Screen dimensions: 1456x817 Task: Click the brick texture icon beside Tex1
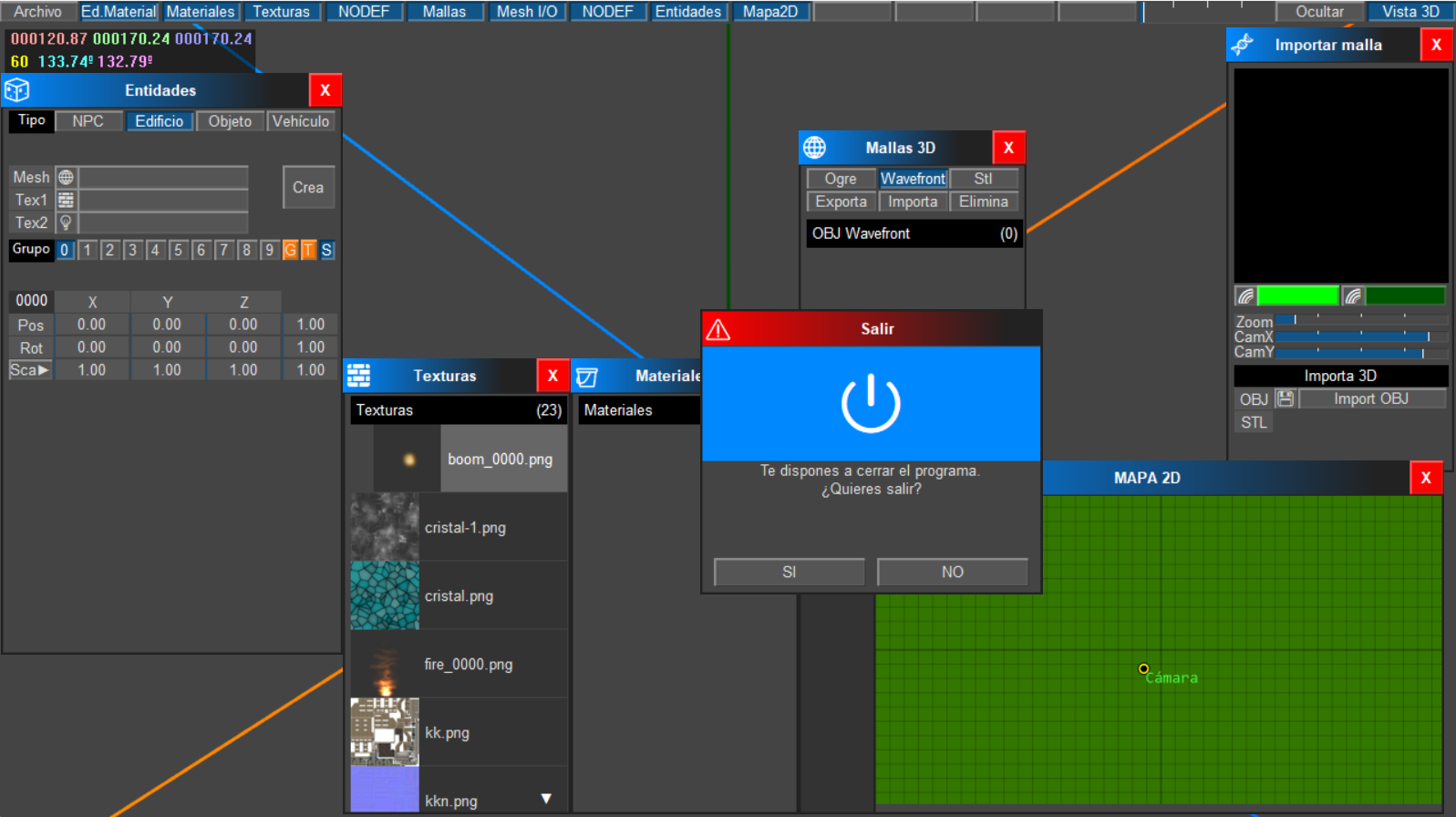click(66, 200)
